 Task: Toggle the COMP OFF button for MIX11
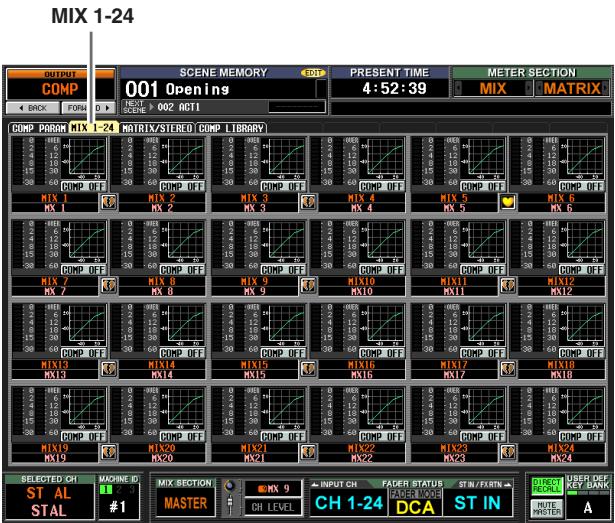482,270
